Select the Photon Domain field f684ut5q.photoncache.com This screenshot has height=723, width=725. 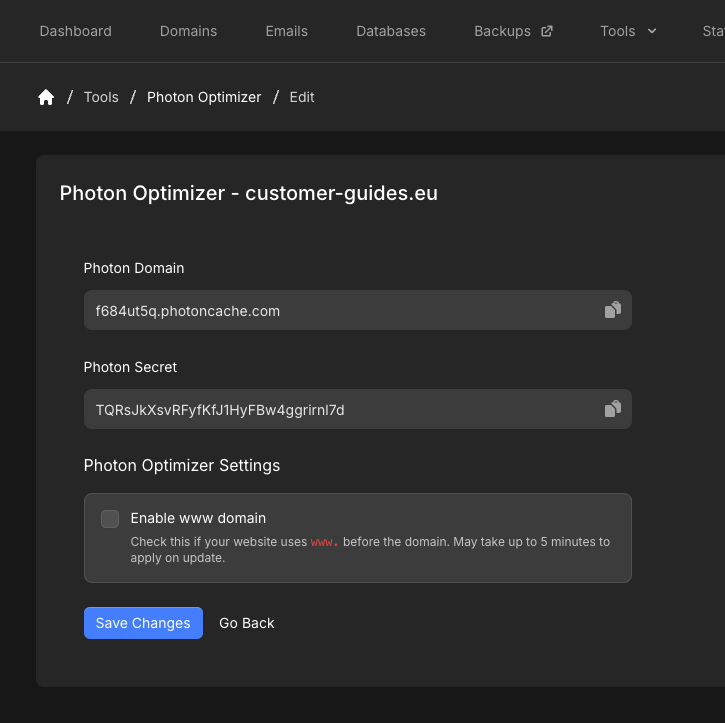[358, 310]
